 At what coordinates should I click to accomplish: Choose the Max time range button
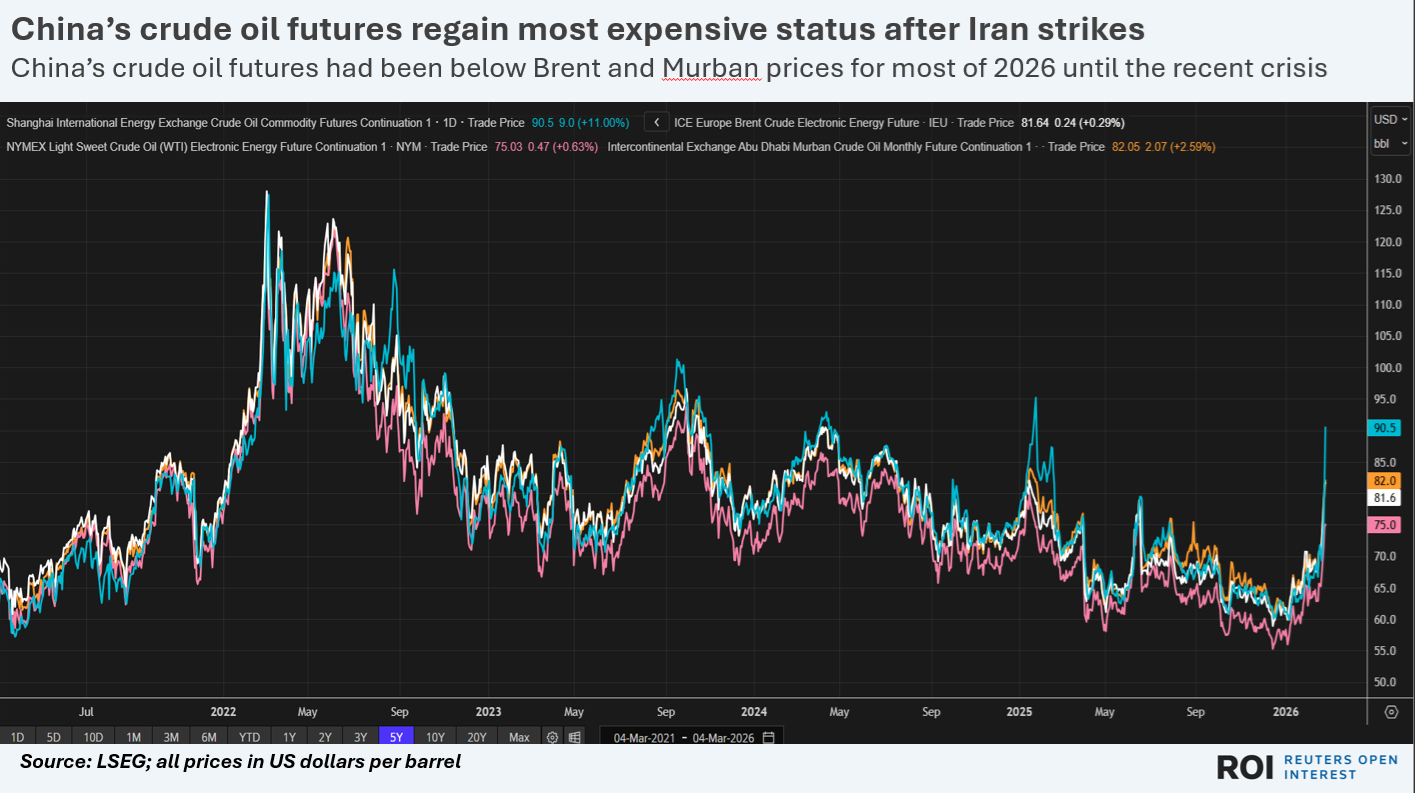519,738
